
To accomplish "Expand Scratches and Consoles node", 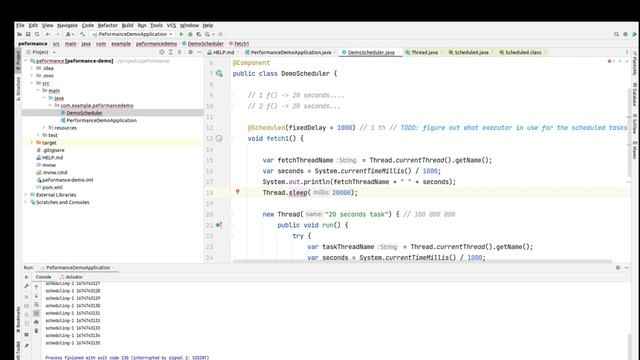I will tap(27, 202).
